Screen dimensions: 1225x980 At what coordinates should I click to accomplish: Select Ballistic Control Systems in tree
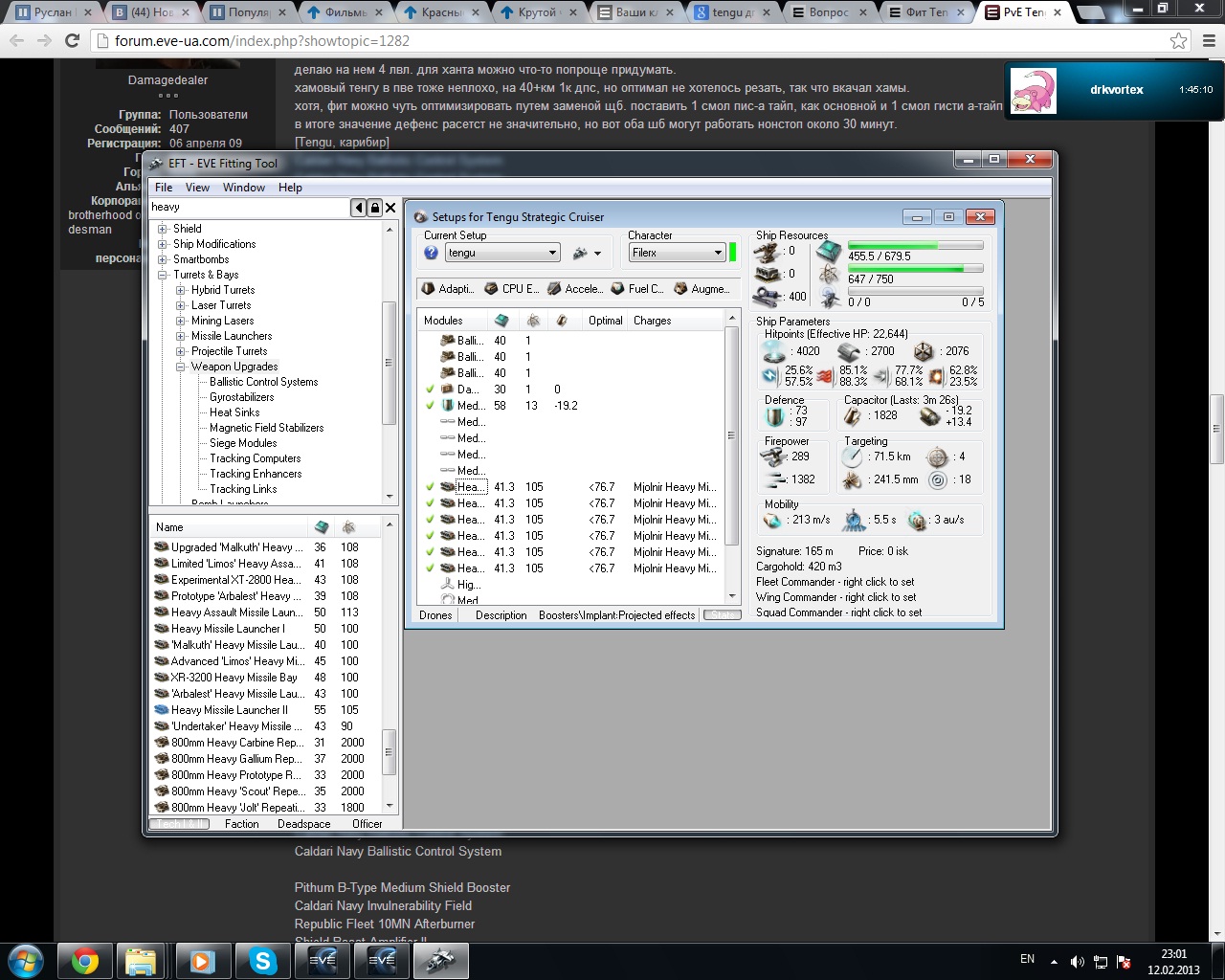(264, 382)
